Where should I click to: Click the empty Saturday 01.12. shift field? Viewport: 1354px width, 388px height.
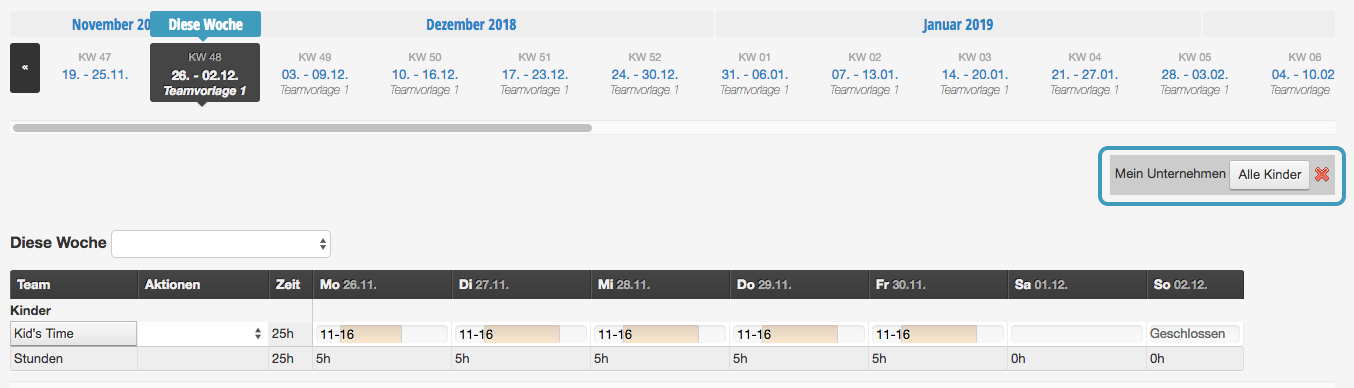coord(1076,334)
